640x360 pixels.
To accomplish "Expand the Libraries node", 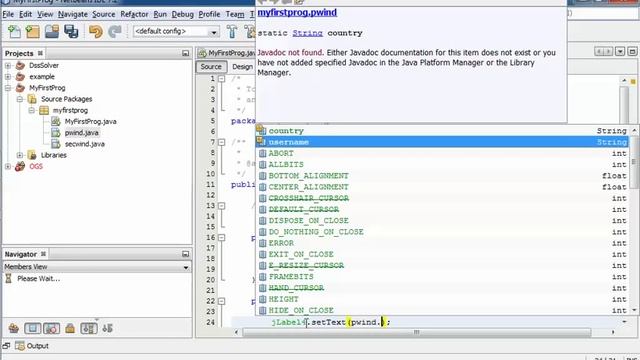I will (x=20, y=155).
